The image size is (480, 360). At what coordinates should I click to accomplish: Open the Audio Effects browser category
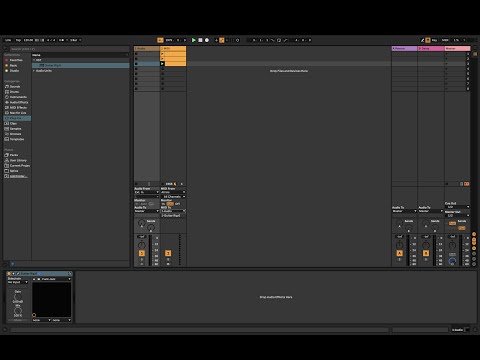[19, 102]
